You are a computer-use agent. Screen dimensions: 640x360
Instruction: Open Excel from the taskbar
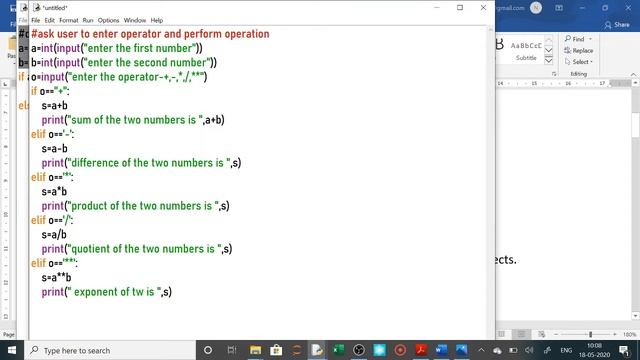coord(338,350)
